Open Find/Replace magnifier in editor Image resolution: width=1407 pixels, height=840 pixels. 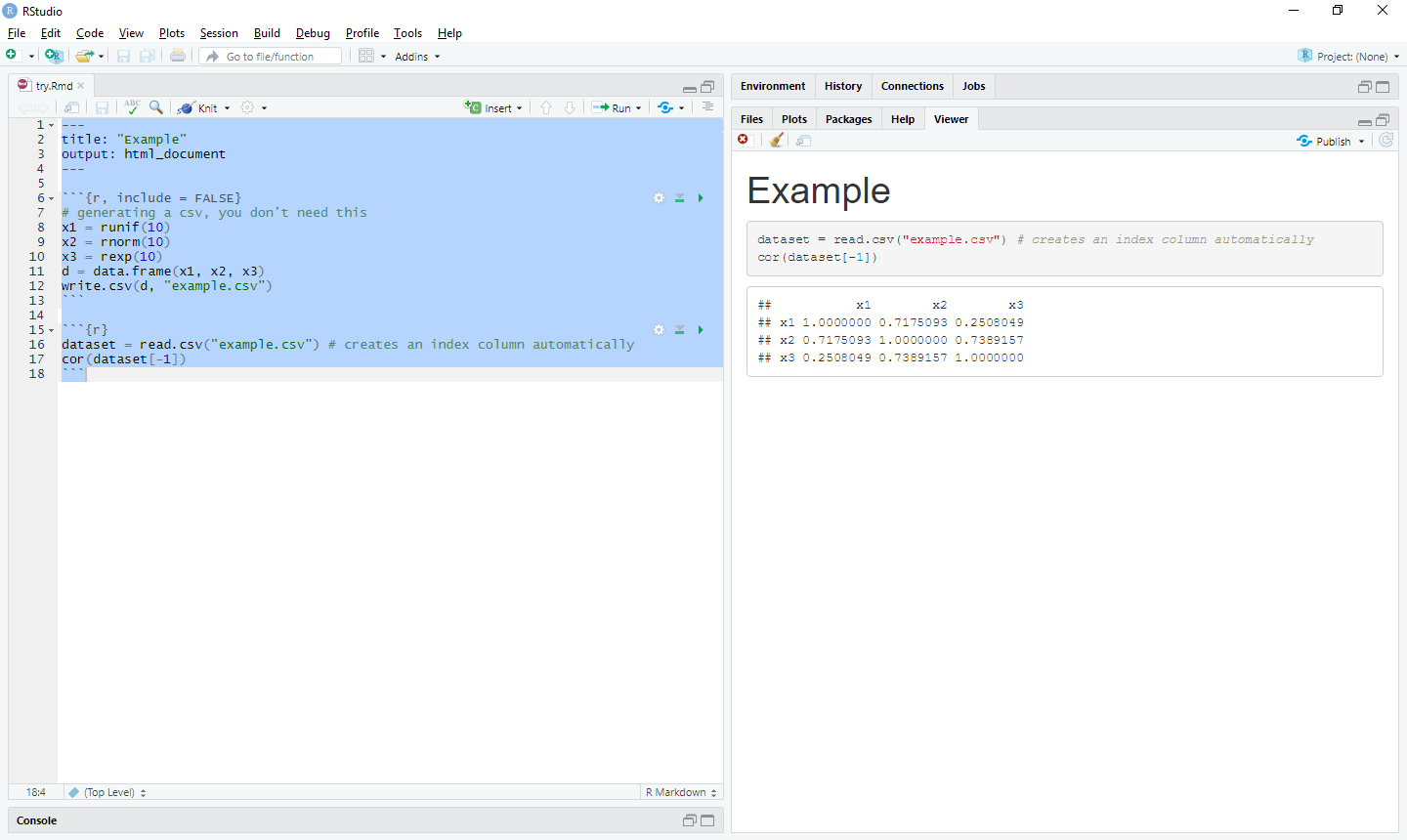click(x=156, y=107)
